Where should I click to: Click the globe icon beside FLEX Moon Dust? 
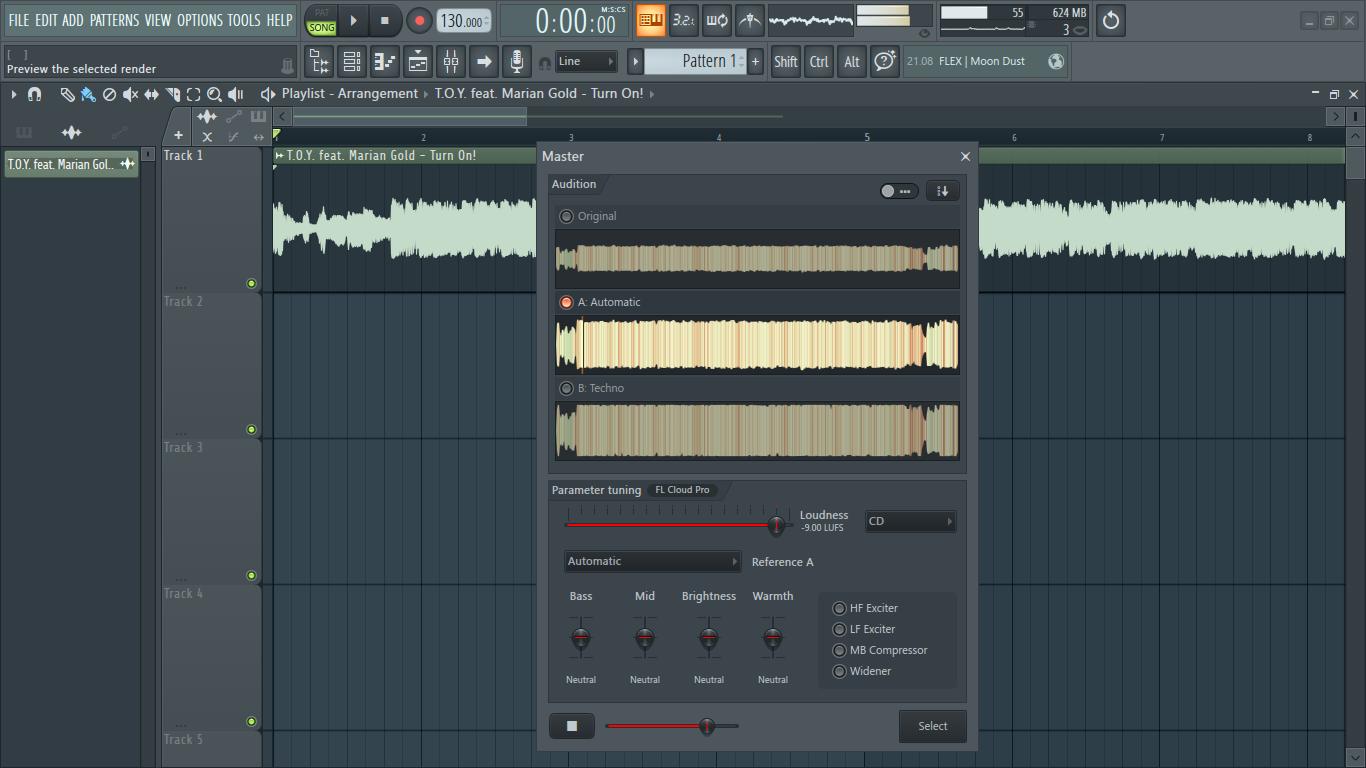click(x=1056, y=62)
